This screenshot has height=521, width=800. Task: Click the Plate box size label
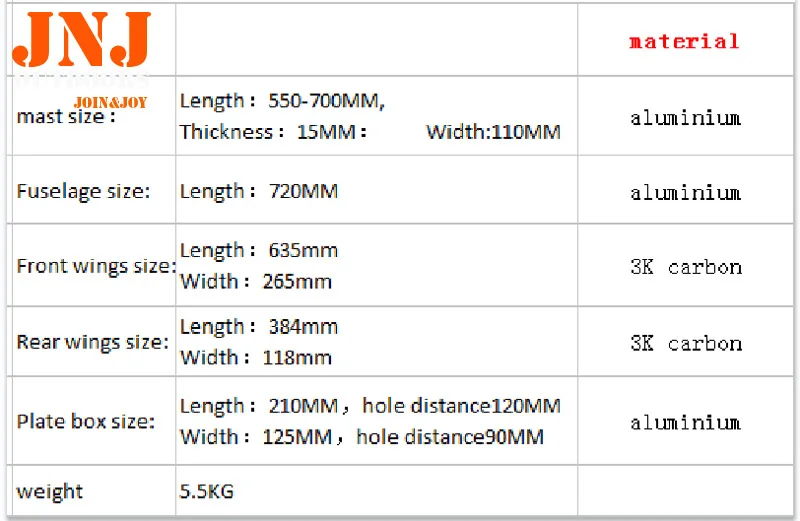86,421
